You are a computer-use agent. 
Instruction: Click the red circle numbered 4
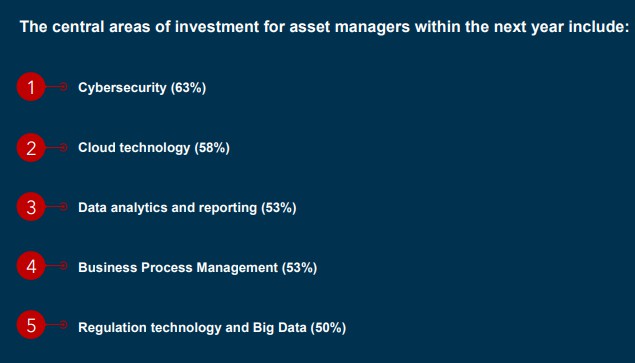click(x=31, y=266)
